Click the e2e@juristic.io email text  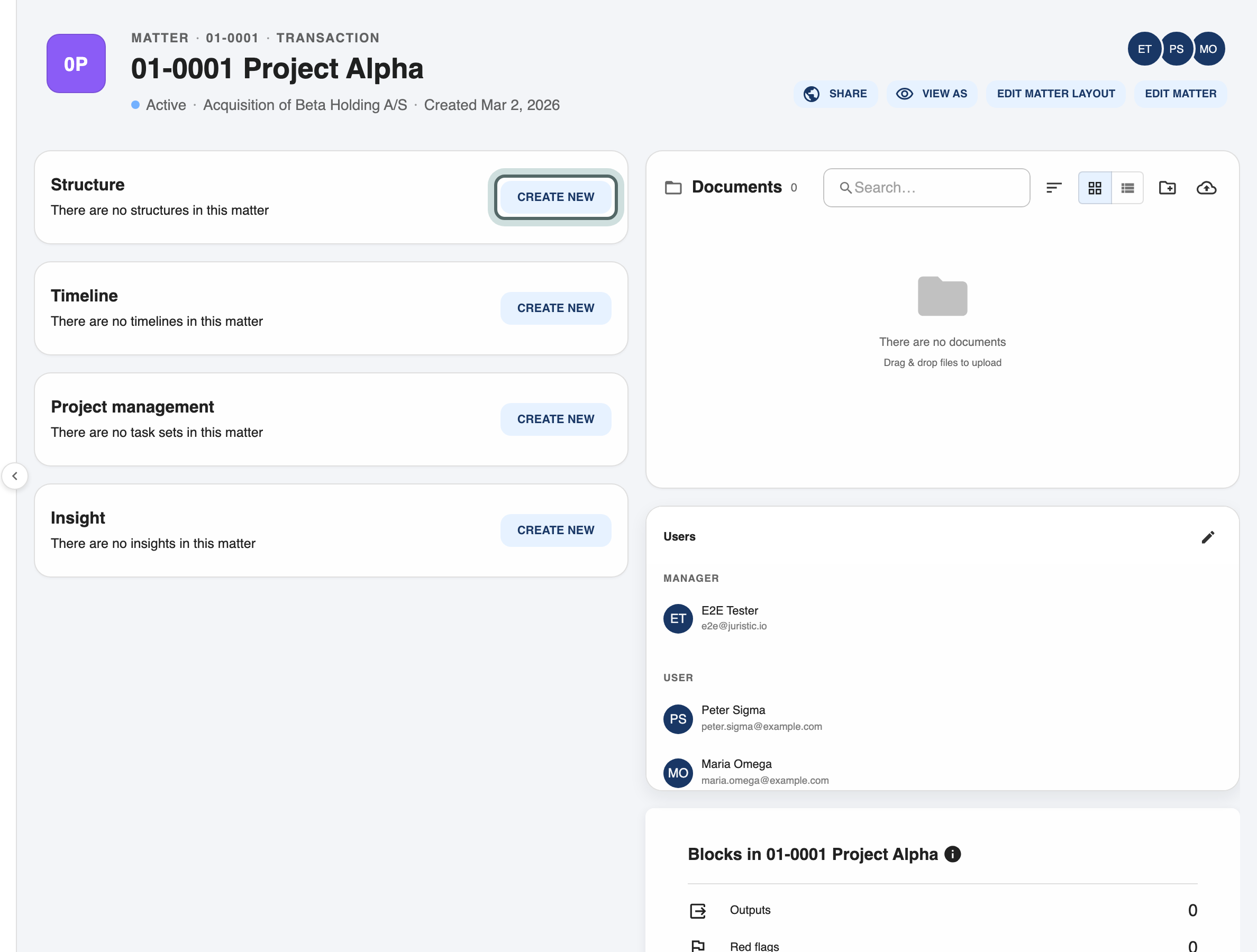click(x=734, y=626)
